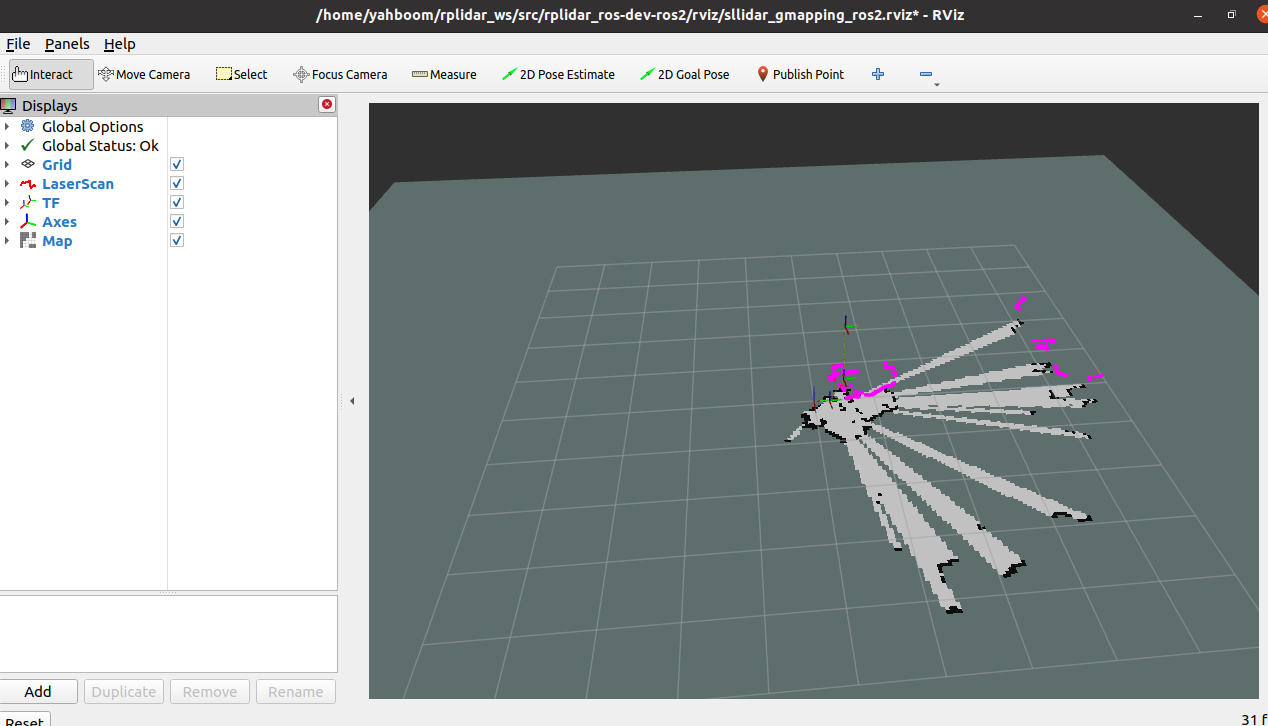Click the Global Status checkmark icon
This screenshot has width=1268, height=726.
point(27,145)
